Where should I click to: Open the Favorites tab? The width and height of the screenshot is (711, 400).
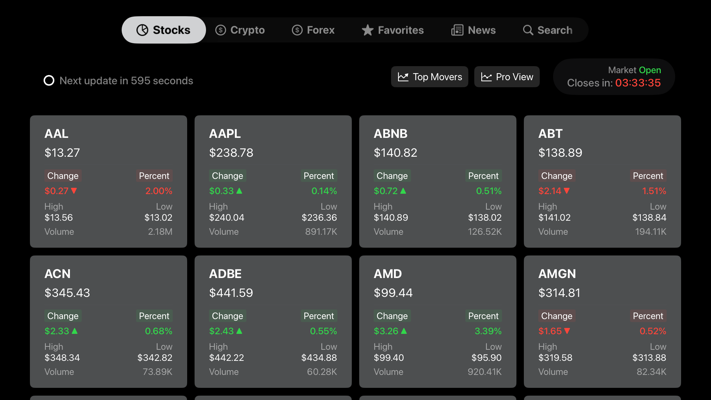tap(393, 30)
